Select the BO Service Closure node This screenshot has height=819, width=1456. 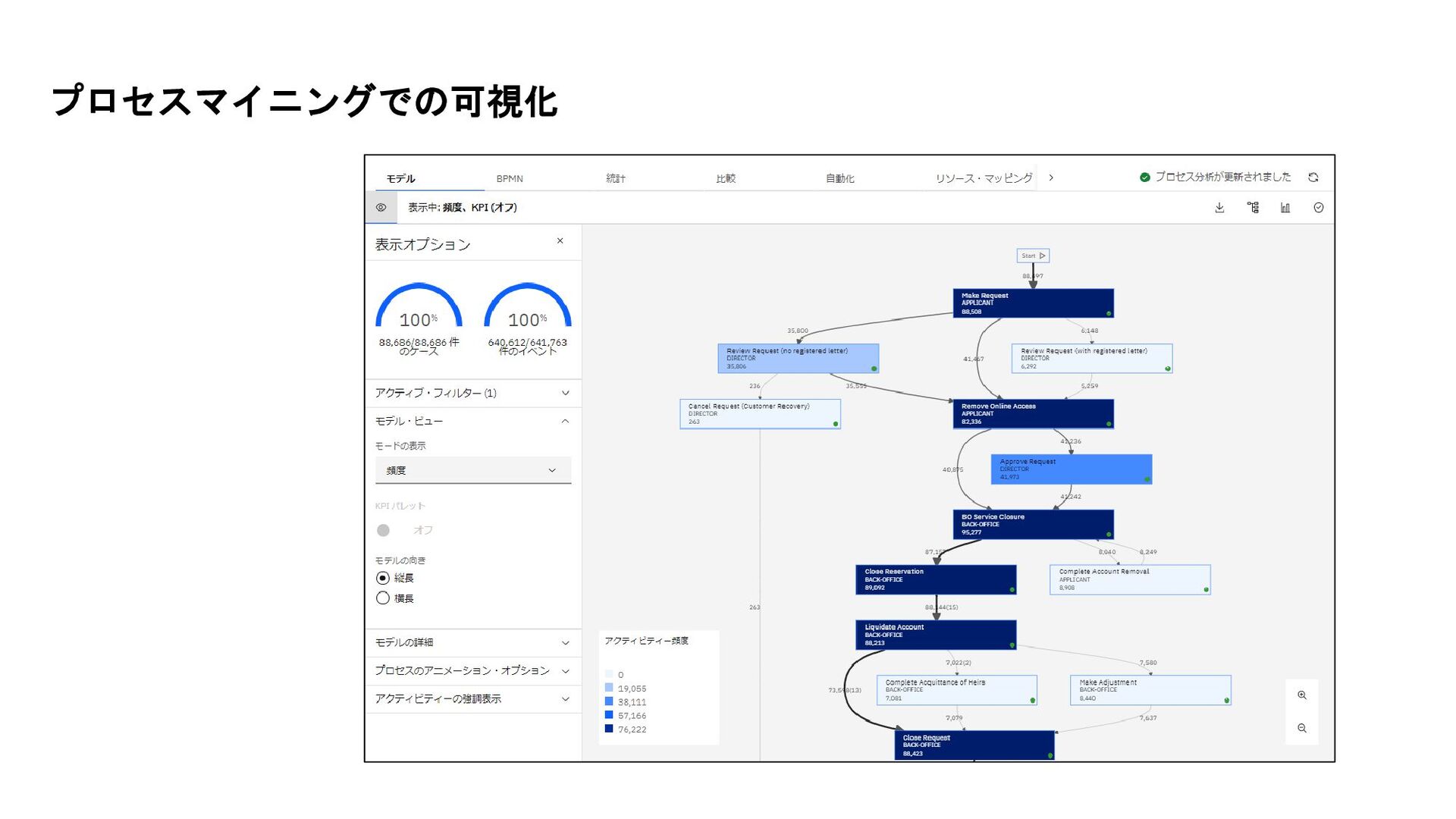point(1034,525)
